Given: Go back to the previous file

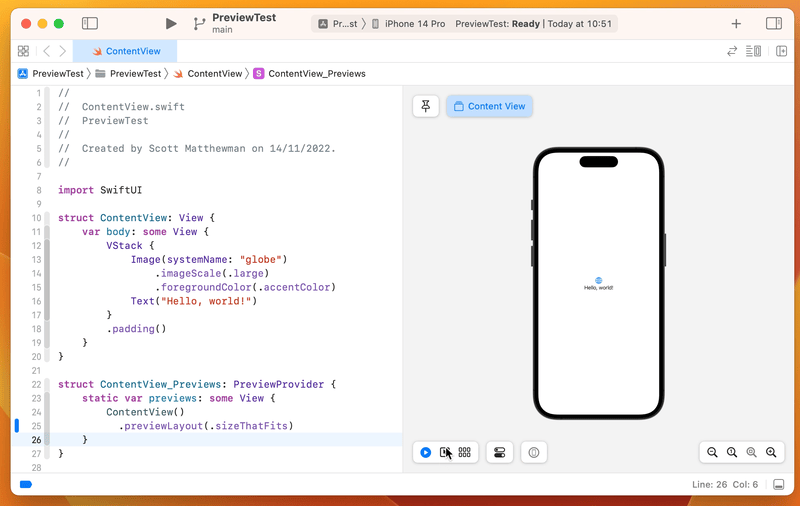Looking at the screenshot, I should [46, 51].
